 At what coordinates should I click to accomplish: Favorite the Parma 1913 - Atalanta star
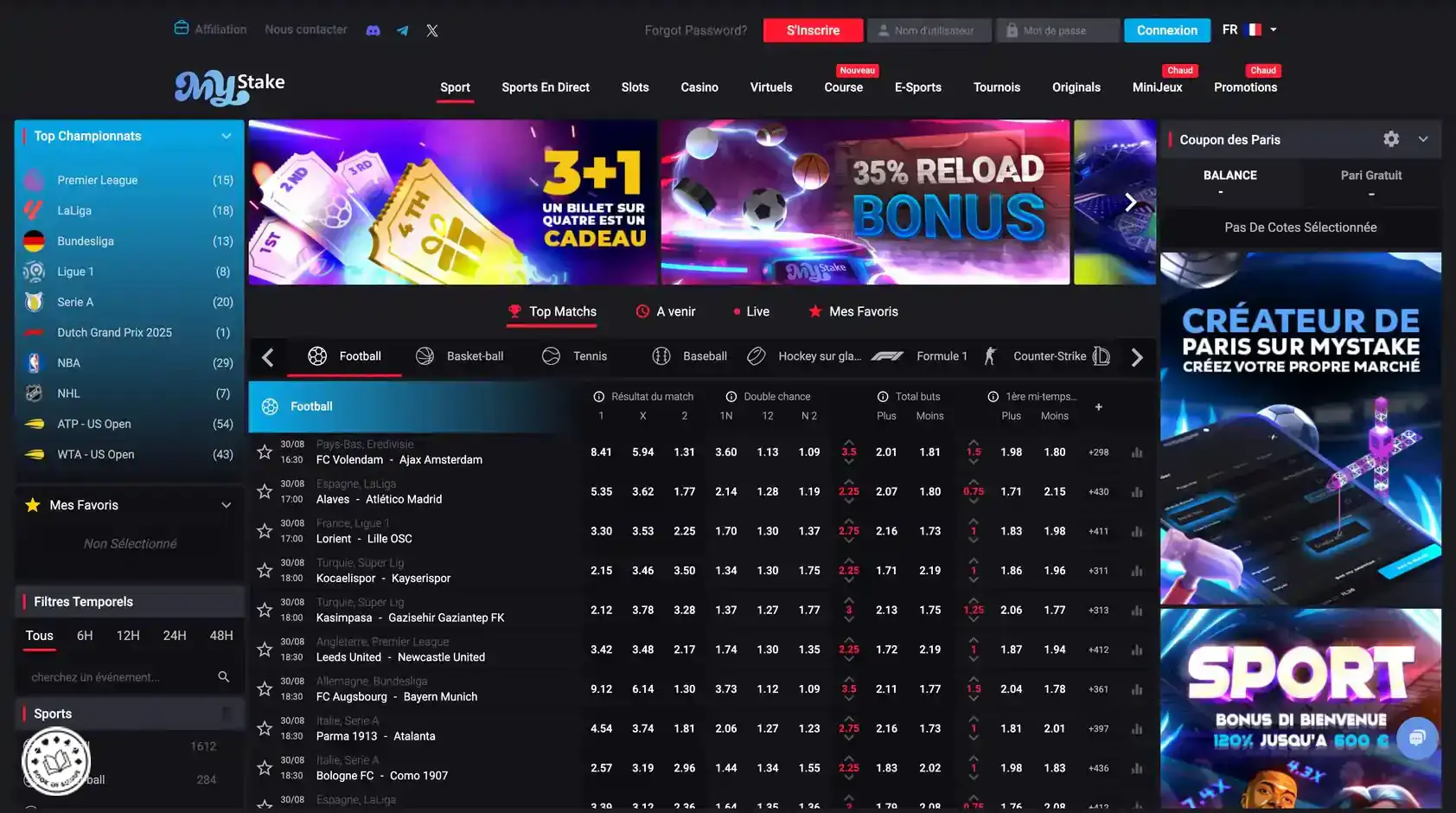(x=265, y=728)
